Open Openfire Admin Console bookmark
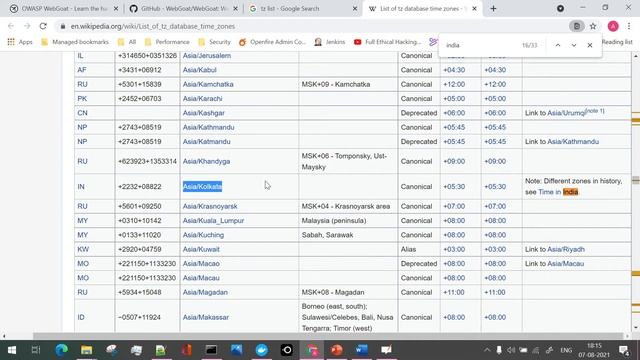The image size is (640, 360). pyautogui.click(x=272, y=42)
